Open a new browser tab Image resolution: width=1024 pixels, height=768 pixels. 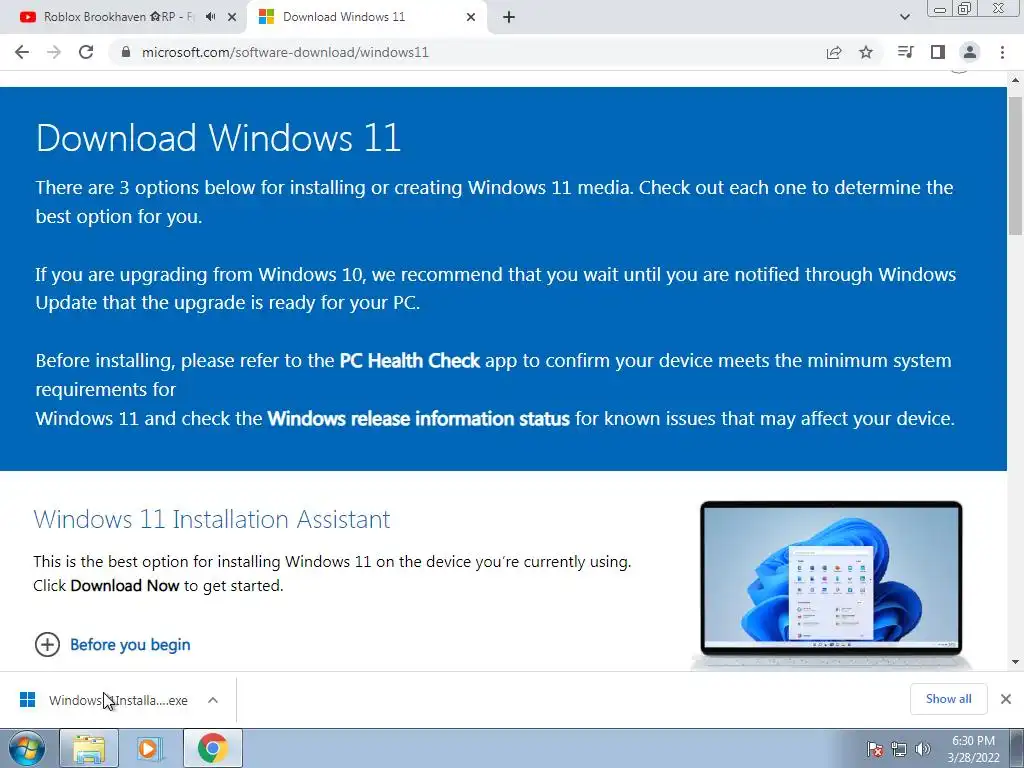[x=509, y=17]
